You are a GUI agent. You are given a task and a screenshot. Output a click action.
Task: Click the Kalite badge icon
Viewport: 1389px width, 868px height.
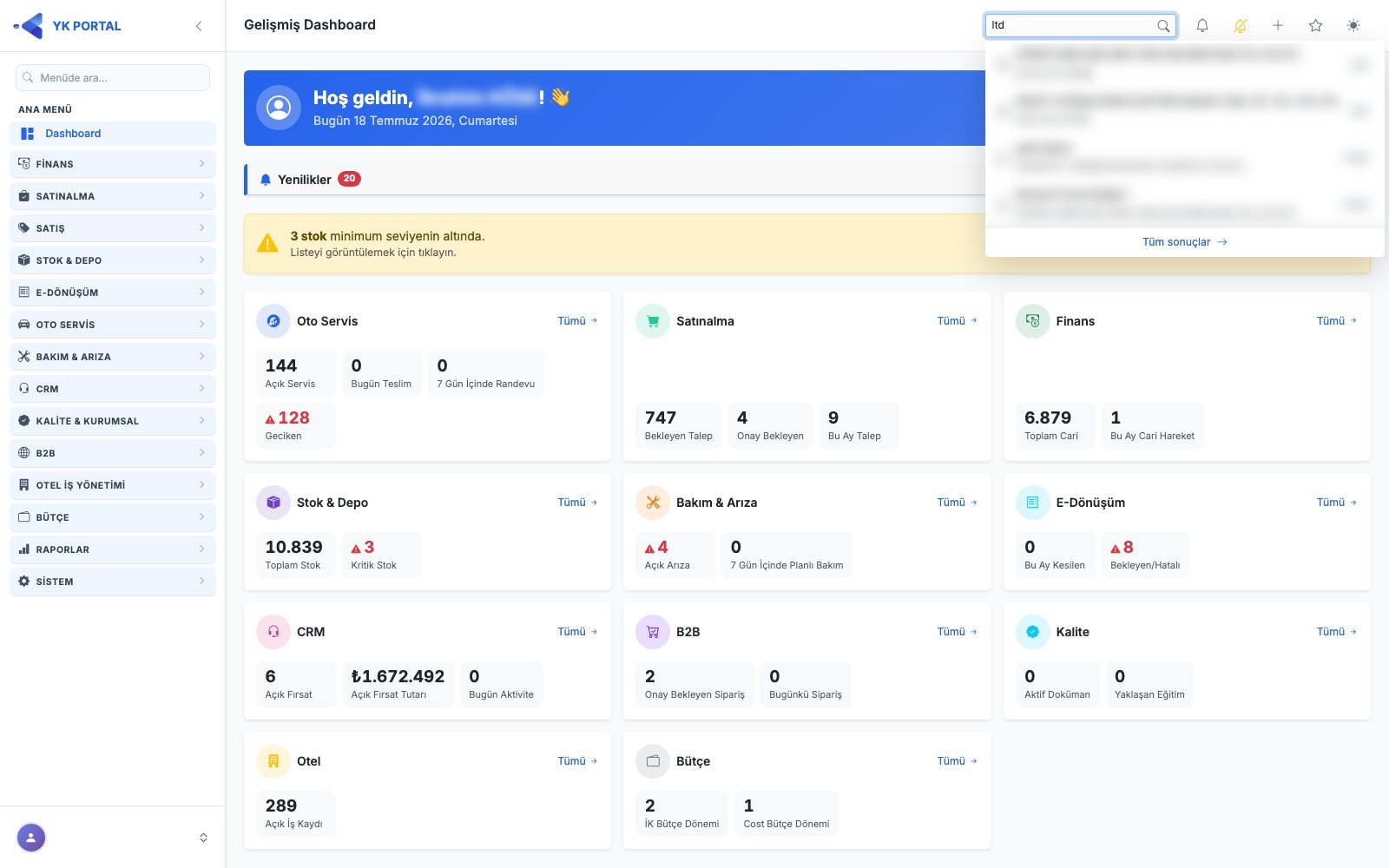pos(1033,632)
